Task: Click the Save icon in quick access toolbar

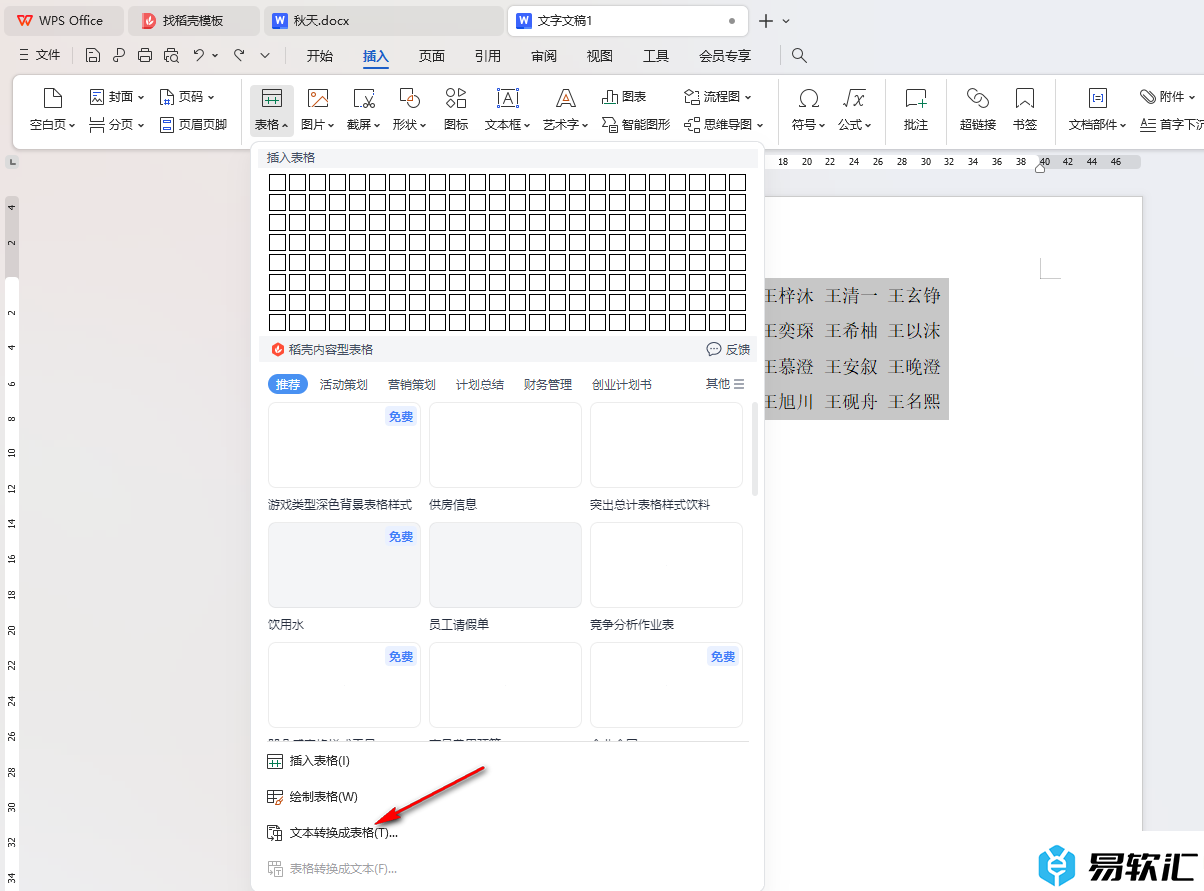Action: click(93, 56)
